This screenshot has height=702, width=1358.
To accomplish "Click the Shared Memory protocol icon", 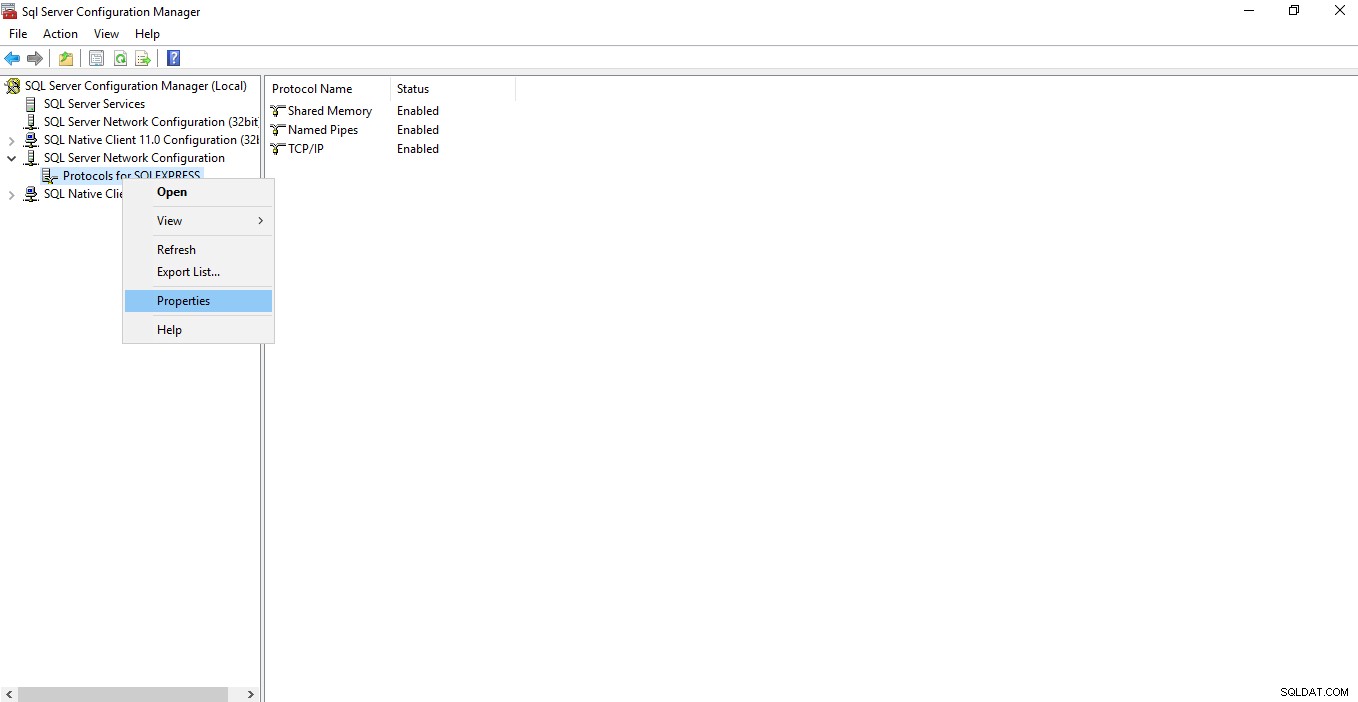I will coord(278,111).
